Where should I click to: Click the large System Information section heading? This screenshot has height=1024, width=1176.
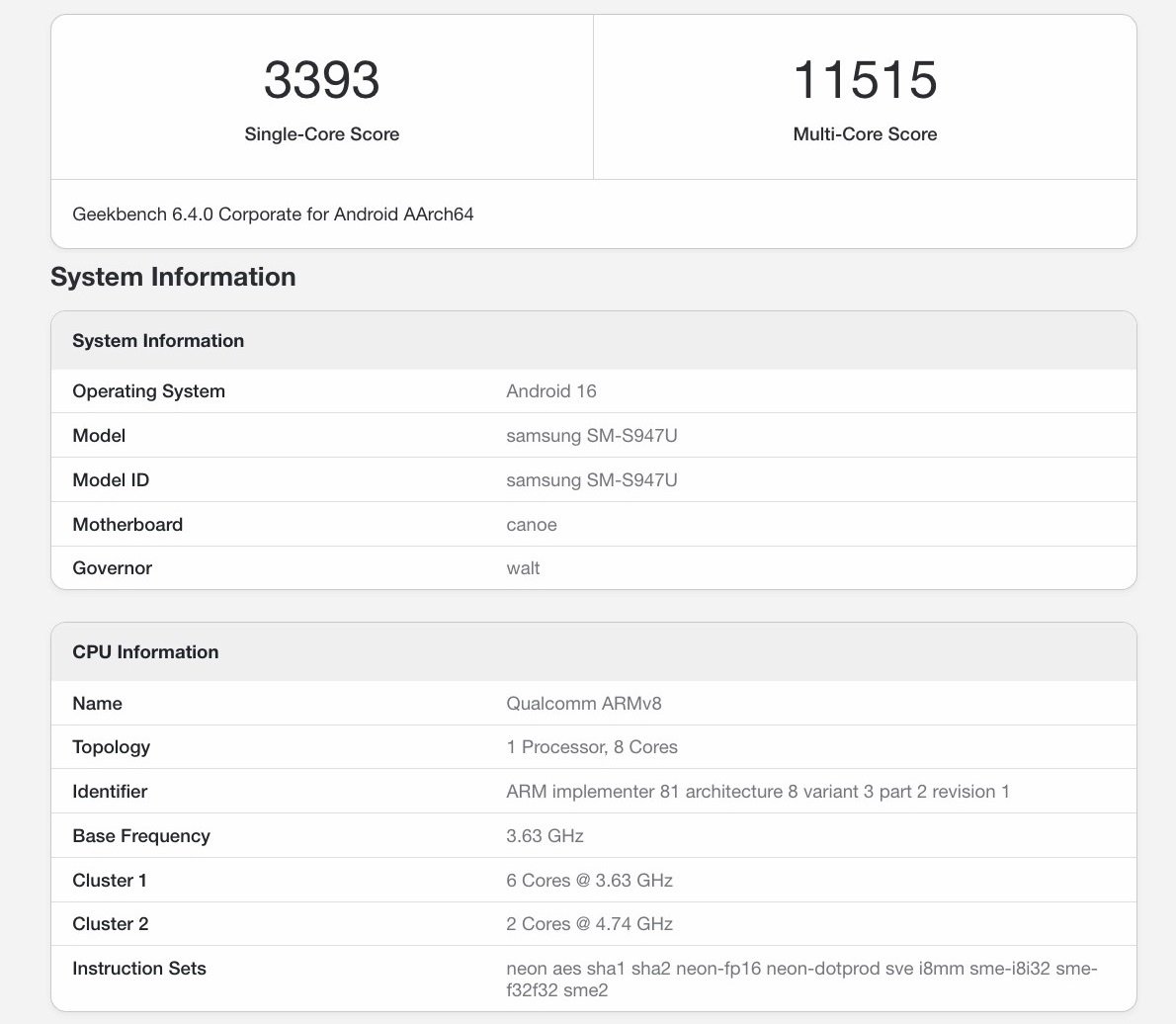coord(173,277)
